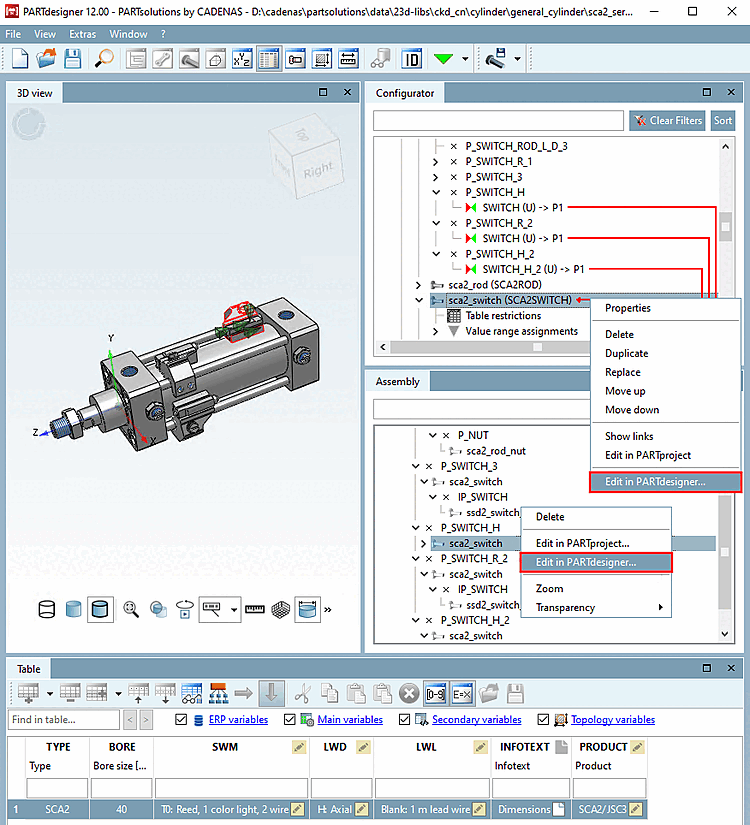Viewport: 750px width, 825px height.
Task: Disable the Topology variables checkbox
Action: click(545, 719)
